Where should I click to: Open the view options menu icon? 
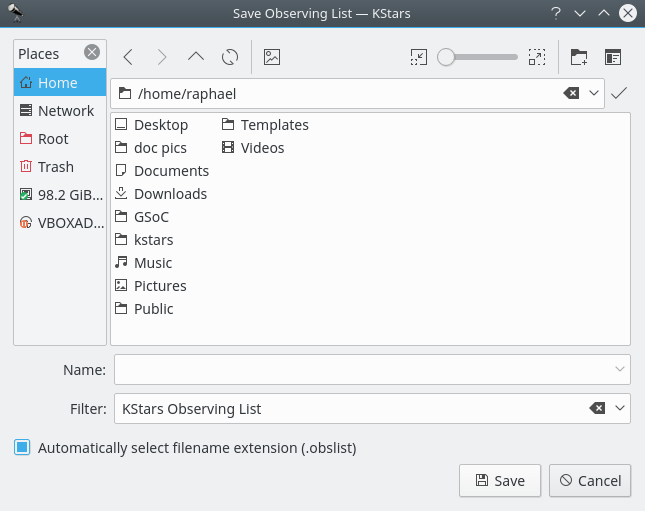(612, 58)
